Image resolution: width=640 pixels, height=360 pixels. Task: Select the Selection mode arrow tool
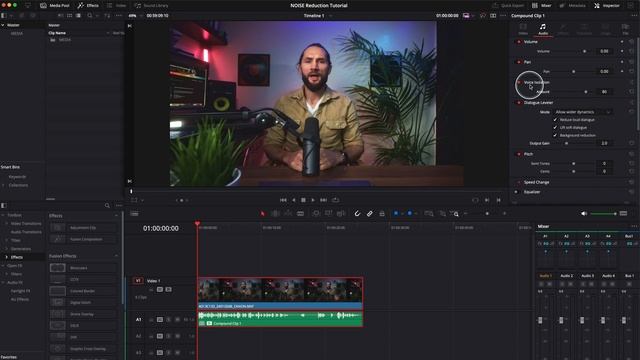(262, 213)
